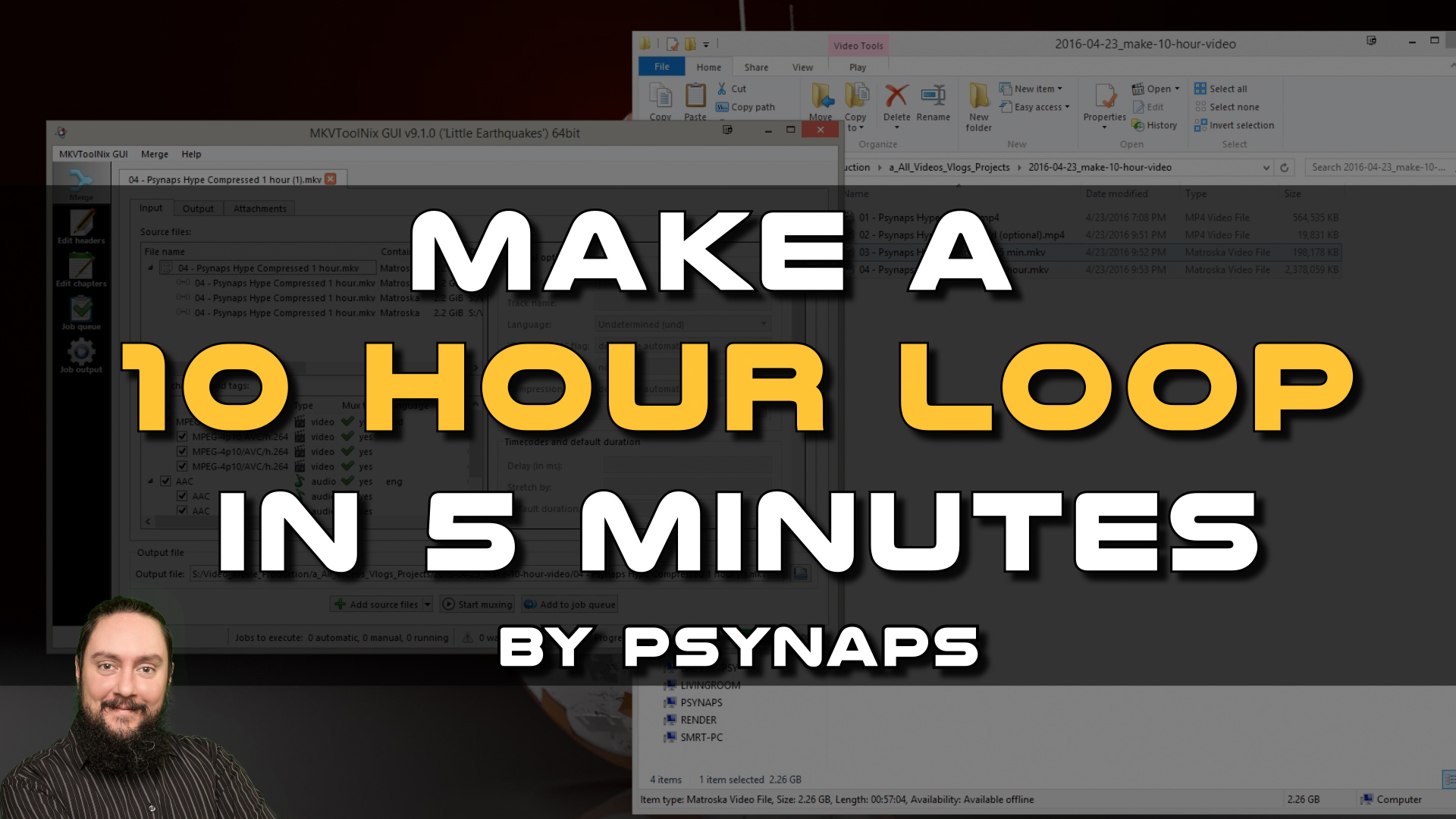Expand the Attachments tab panel

tap(259, 207)
